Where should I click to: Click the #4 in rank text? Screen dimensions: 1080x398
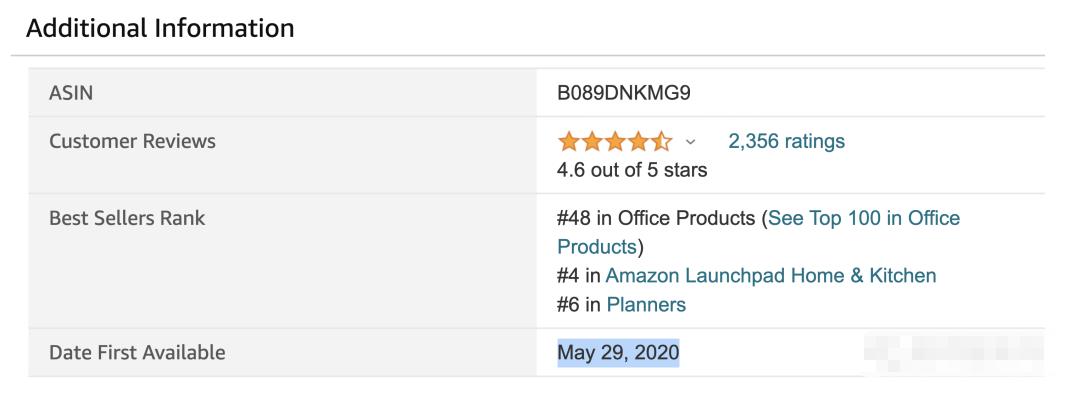pyautogui.click(x=579, y=276)
